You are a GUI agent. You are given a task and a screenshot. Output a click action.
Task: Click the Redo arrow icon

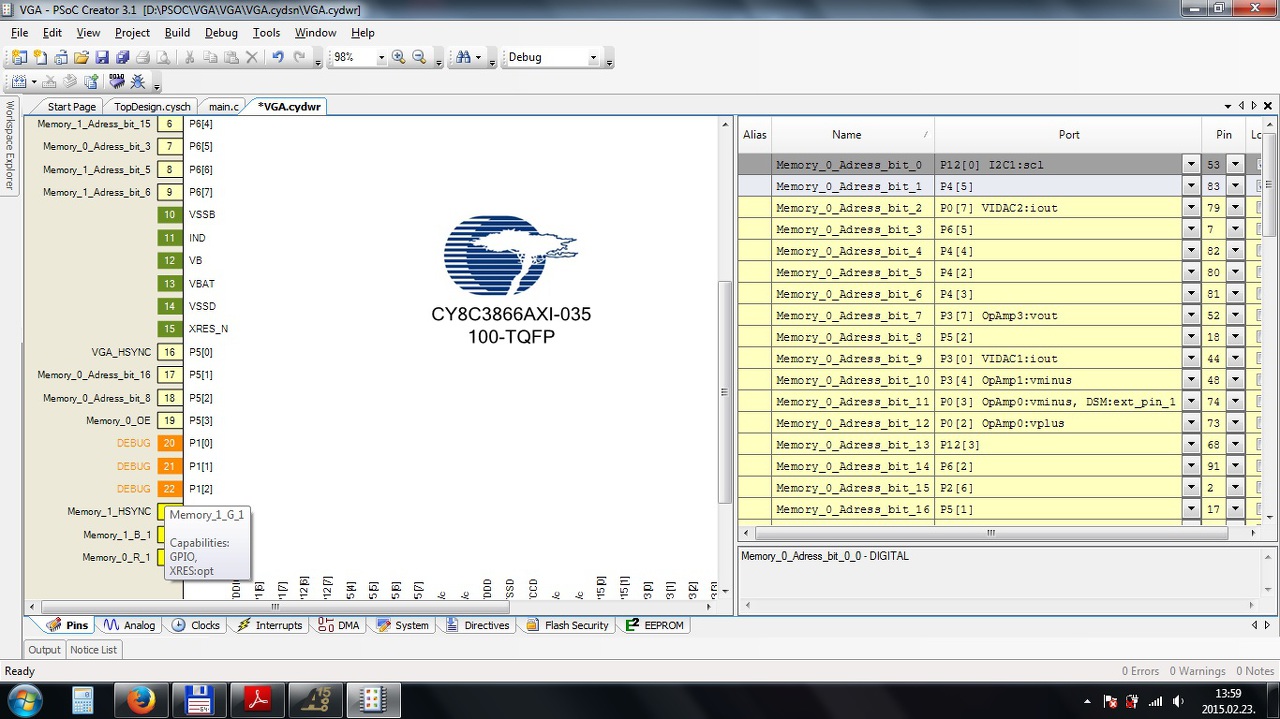299,57
